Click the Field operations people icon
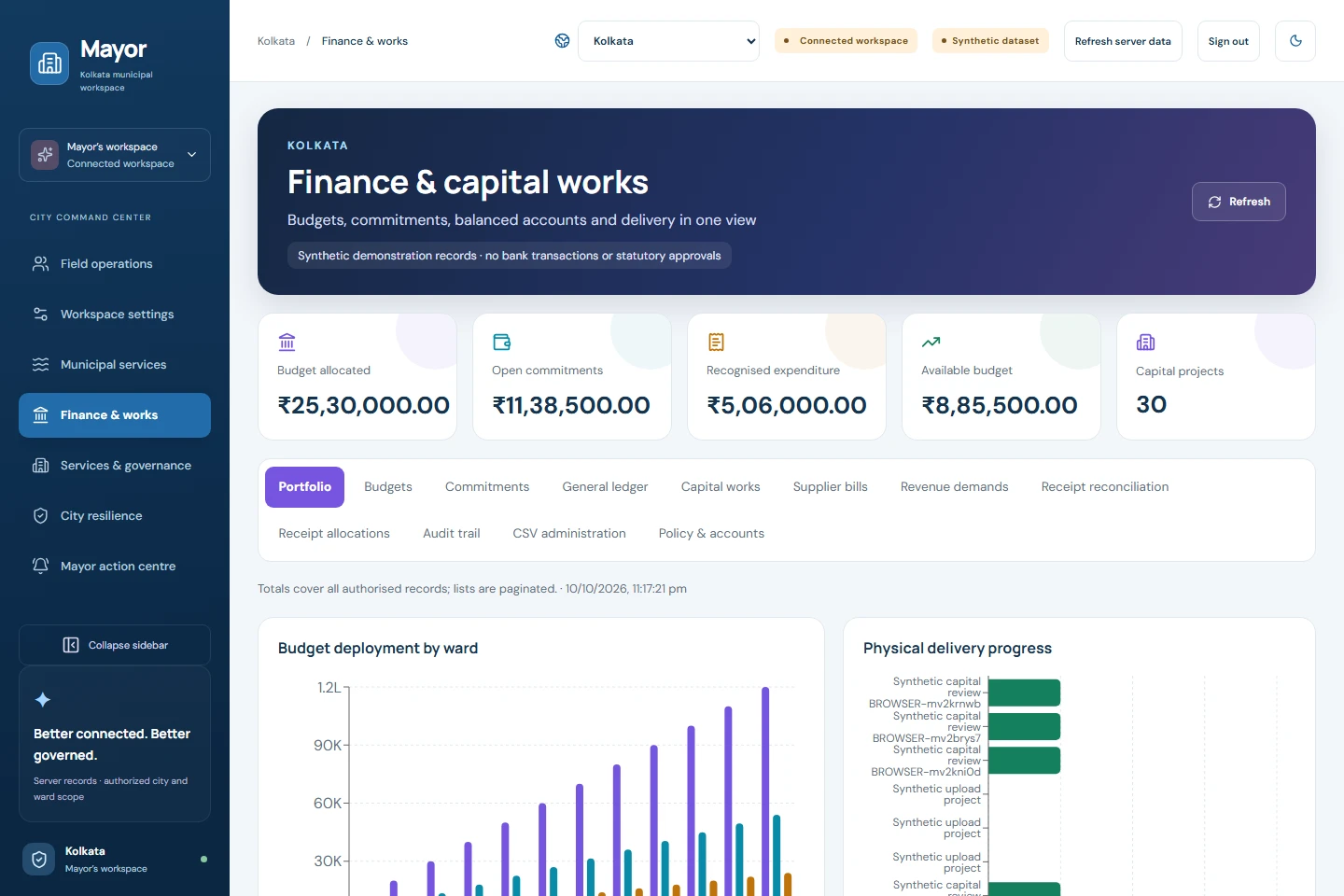Screen dimensions: 1344x896 click(40, 264)
